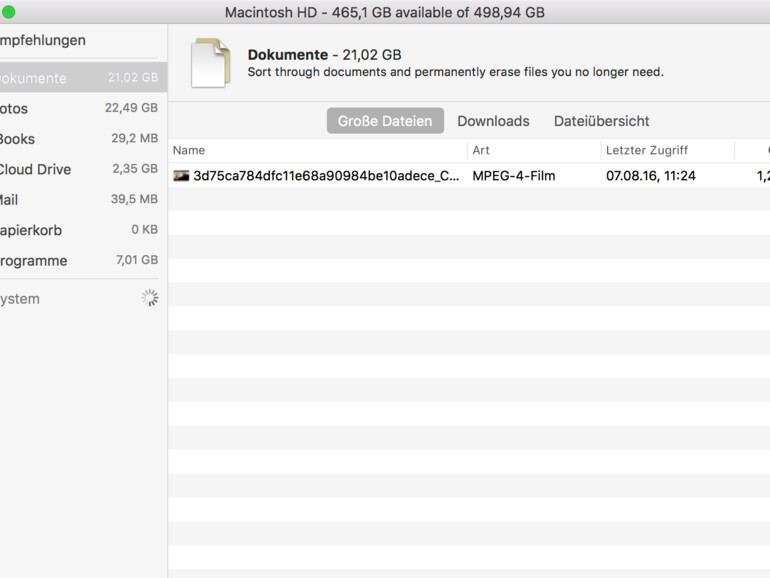Viewport: 770px width, 578px height.
Task: Click the MPEG-4 file thumbnail icon
Action: coord(181,176)
